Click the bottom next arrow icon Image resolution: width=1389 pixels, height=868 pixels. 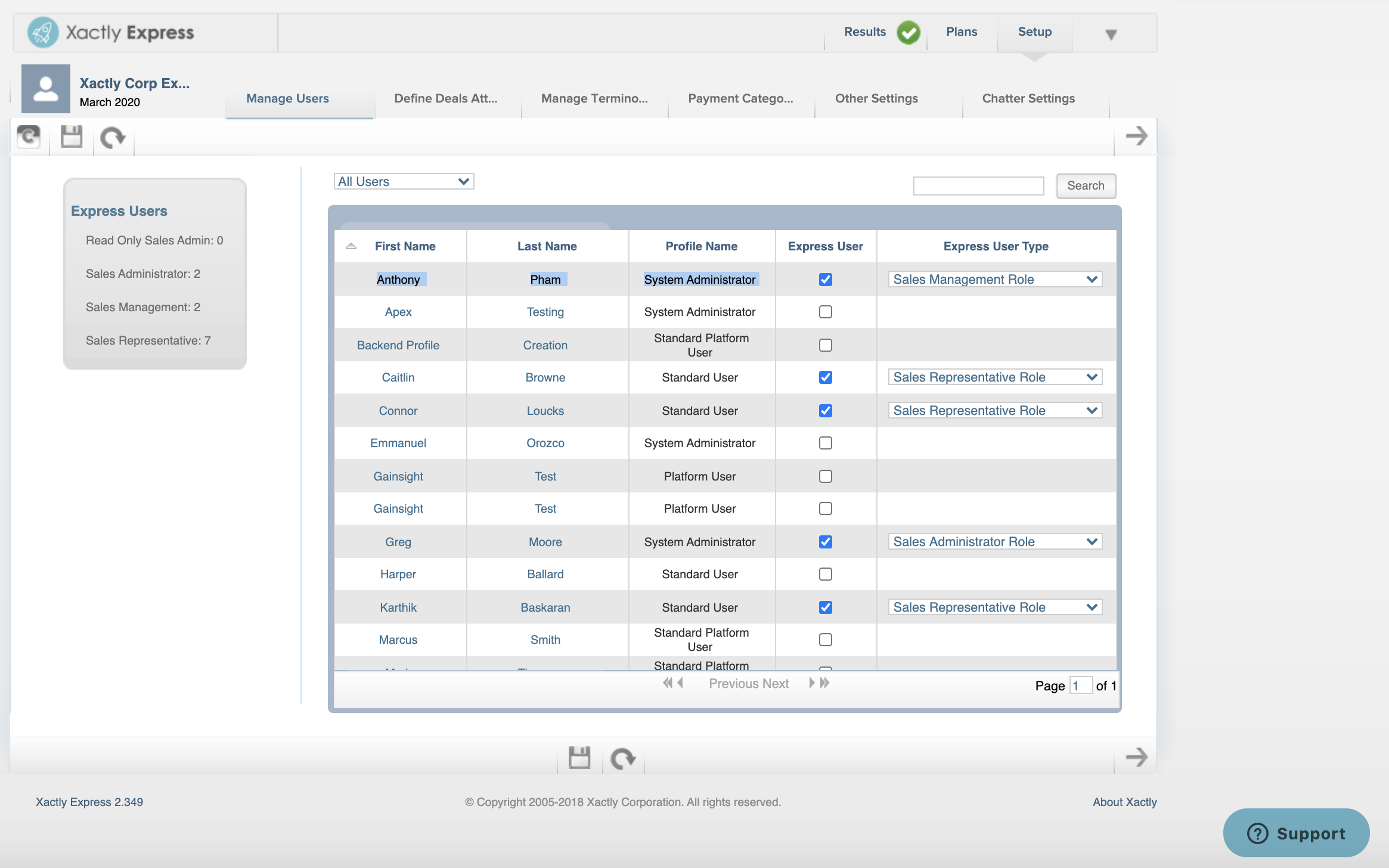pyautogui.click(x=1136, y=757)
